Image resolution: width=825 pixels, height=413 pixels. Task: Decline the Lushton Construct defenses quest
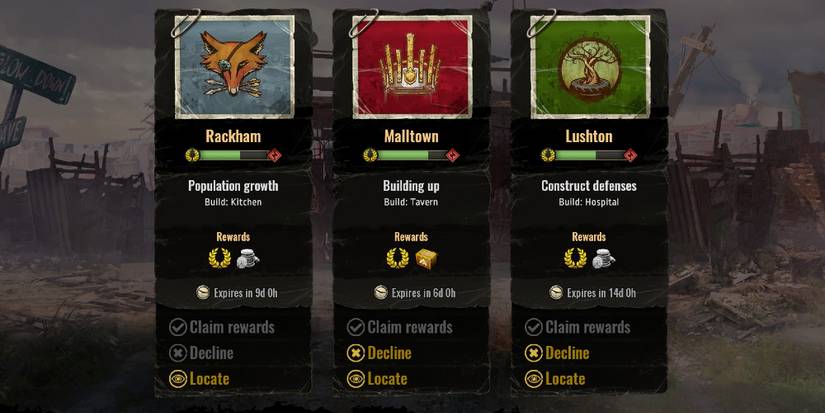[557, 353]
